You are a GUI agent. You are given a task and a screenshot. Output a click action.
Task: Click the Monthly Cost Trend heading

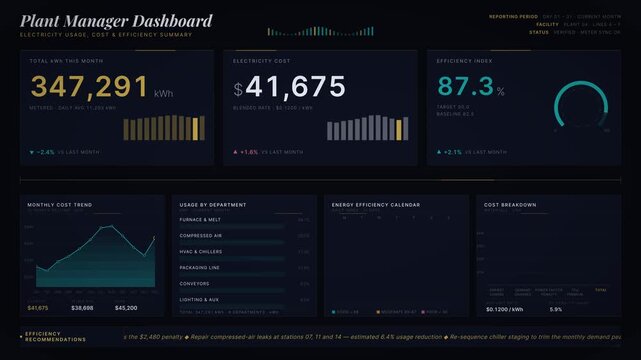click(60, 205)
